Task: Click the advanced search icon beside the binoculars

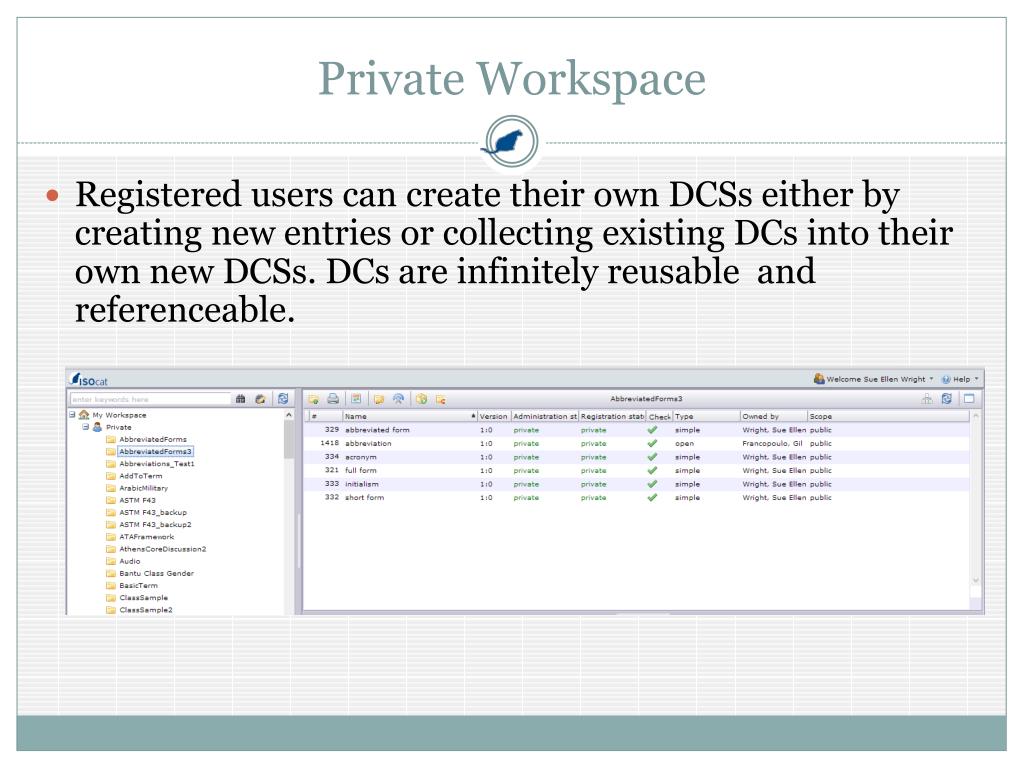Action: 261,399
